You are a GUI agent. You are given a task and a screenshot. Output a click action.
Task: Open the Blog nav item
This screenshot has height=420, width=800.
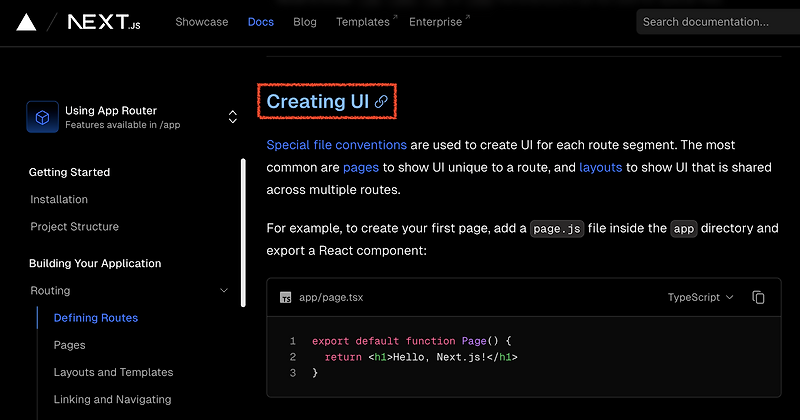coord(305,22)
